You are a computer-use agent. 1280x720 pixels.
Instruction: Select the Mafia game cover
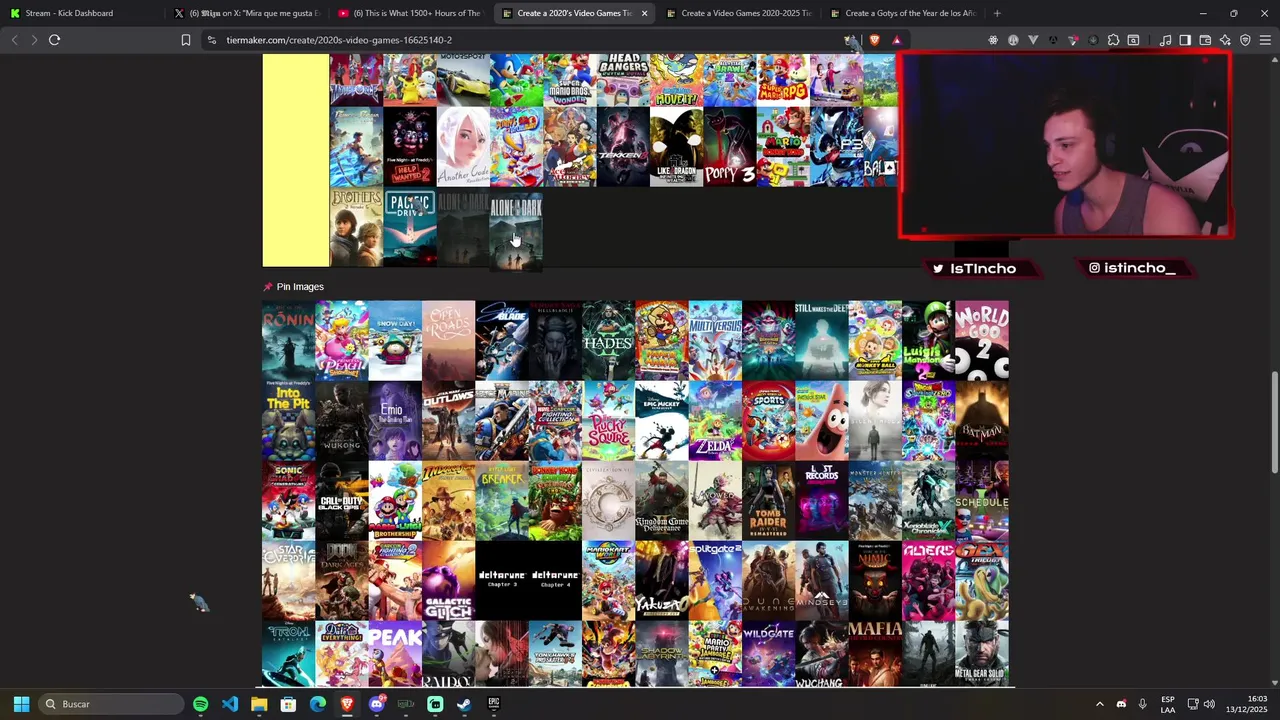tap(875, 654)
